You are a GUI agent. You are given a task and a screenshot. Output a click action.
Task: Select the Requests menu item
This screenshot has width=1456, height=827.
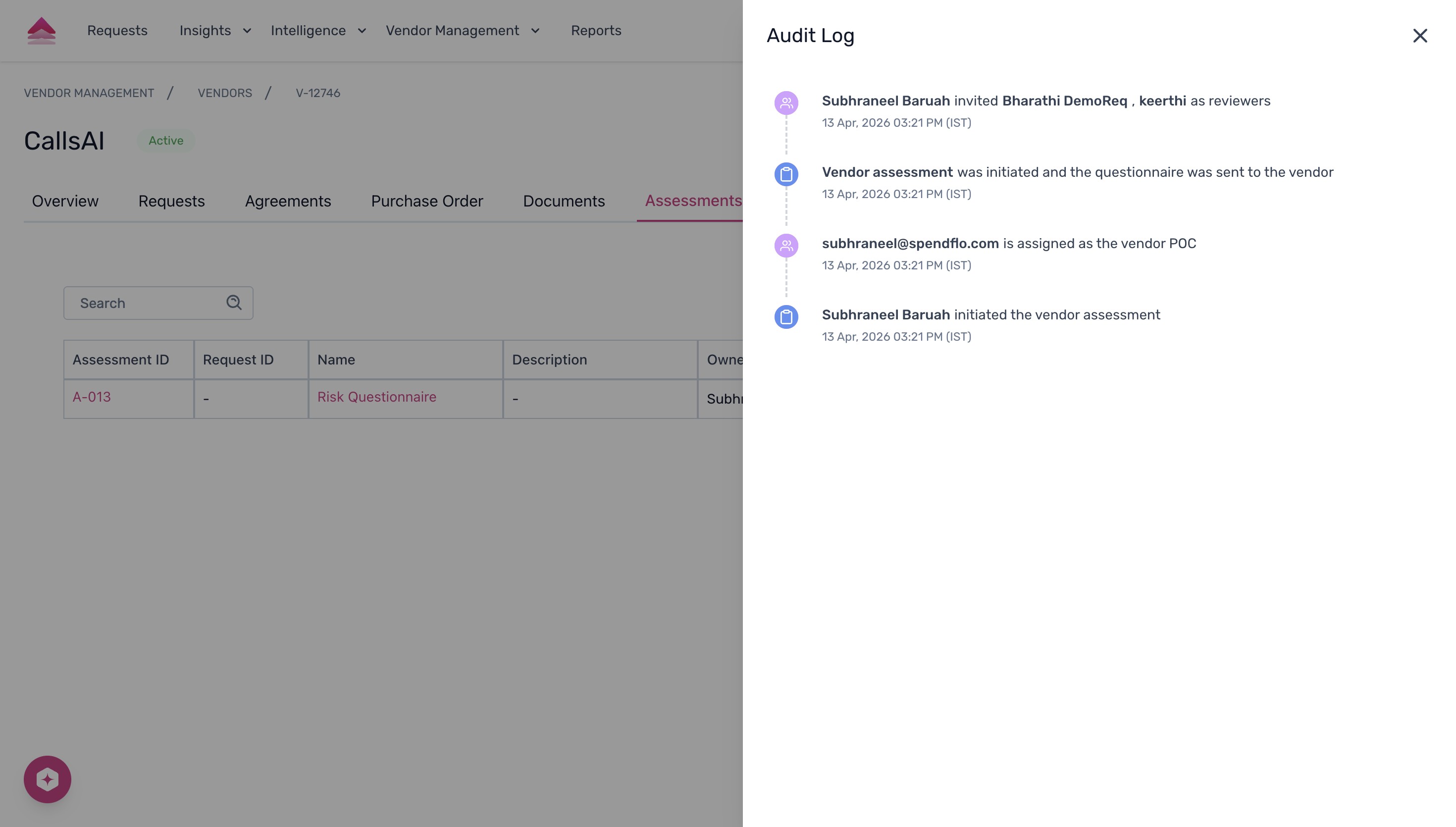click(117, 30)
